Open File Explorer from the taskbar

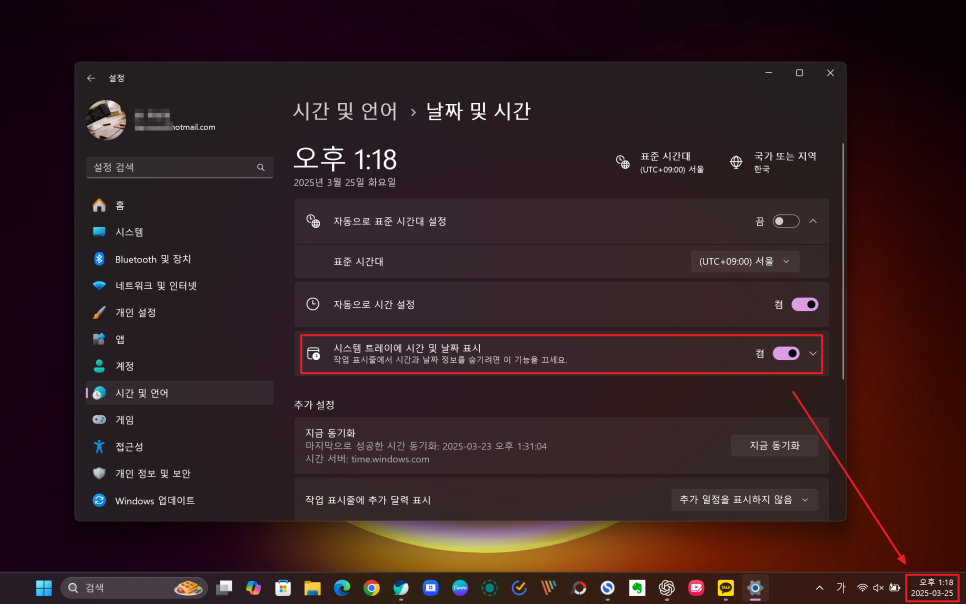(x=312, y=588)
